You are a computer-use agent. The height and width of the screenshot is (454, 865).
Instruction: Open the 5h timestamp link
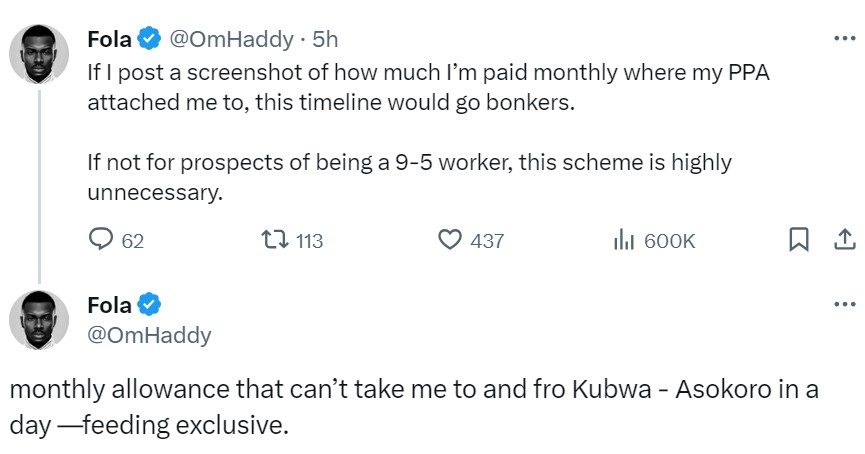325,40
